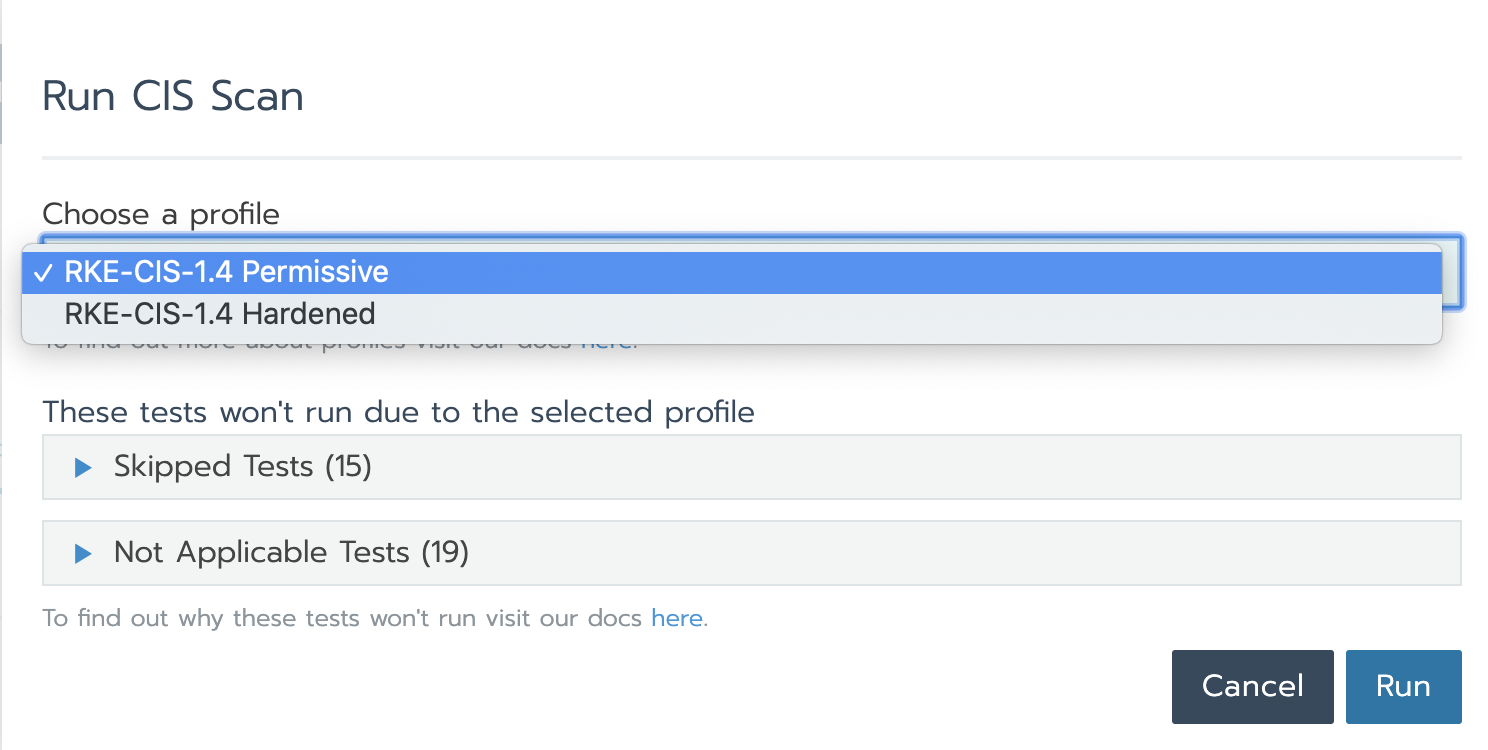Start the scan with the Run button
This screenshot has width=1488, height=750.
coord(1403,686)
